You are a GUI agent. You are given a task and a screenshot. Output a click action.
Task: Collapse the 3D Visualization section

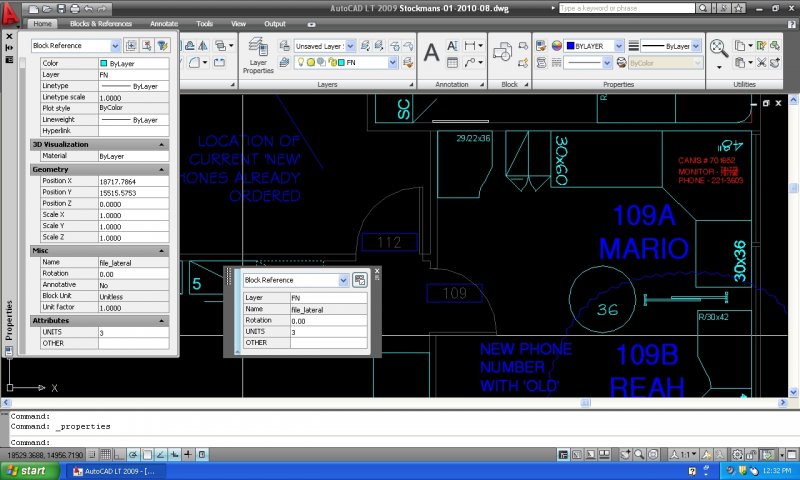click(161, 144)
